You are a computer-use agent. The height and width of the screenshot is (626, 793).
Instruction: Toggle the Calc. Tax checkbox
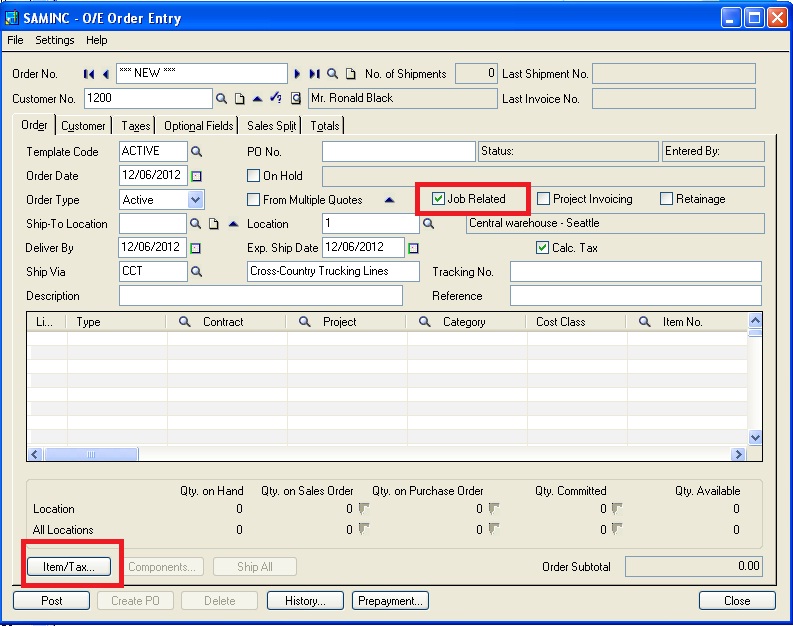click(x=542, y=248)
